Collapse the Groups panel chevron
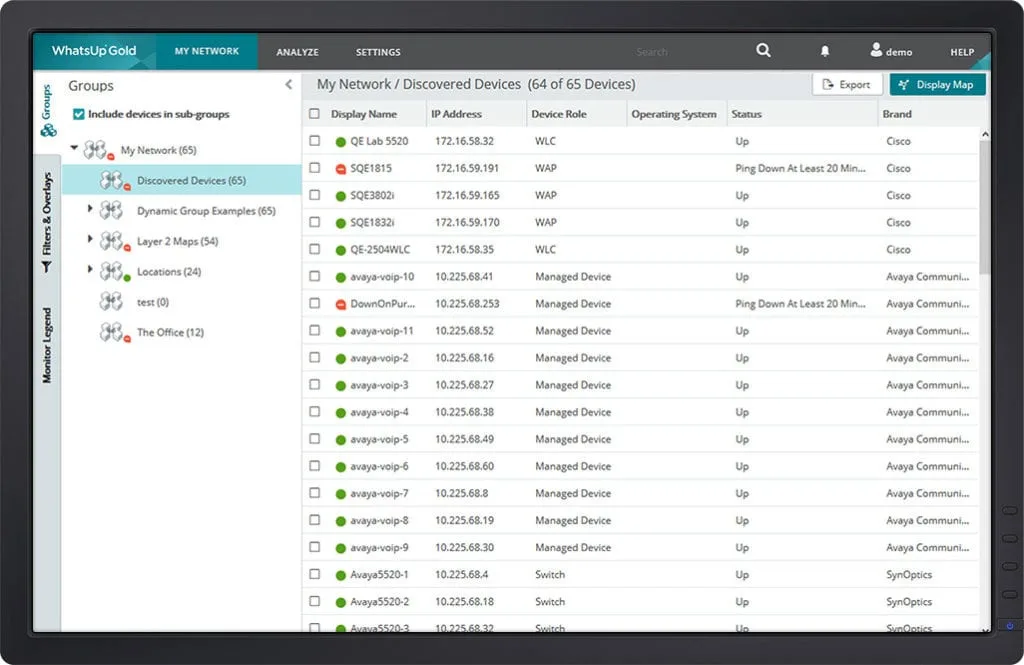 coord(289,84)
